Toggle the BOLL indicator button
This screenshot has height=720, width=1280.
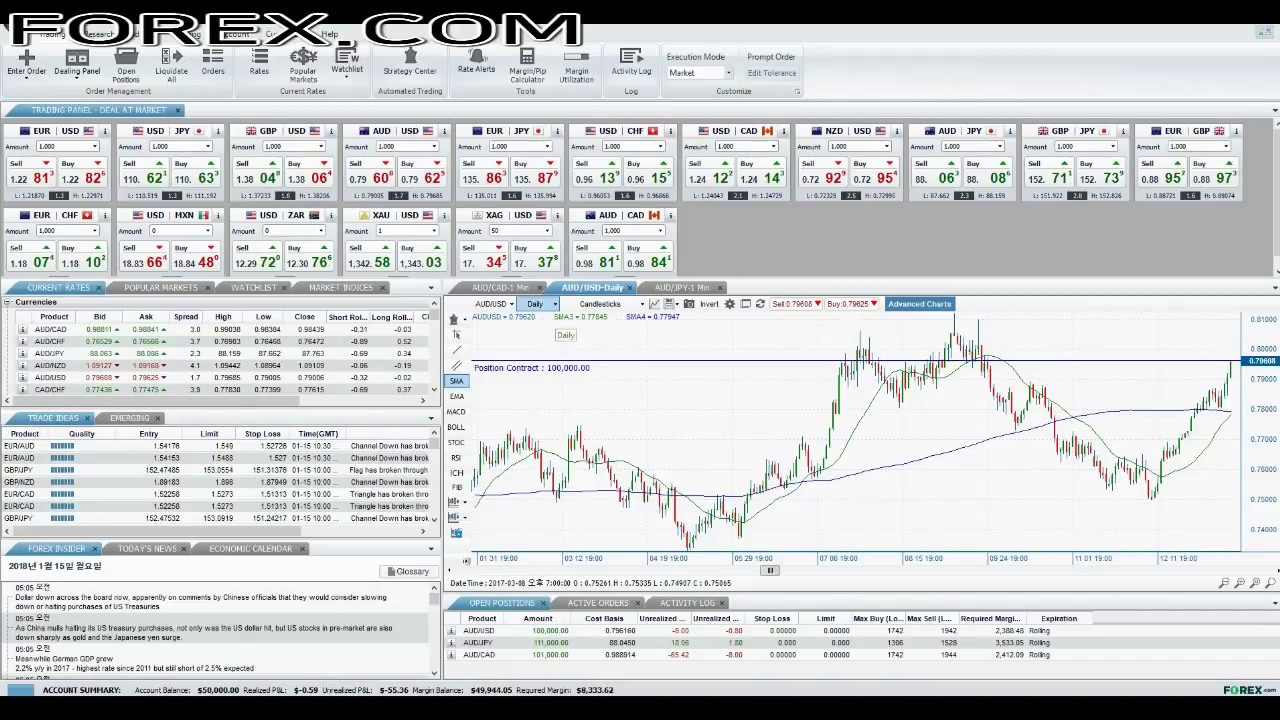point(456,427)
